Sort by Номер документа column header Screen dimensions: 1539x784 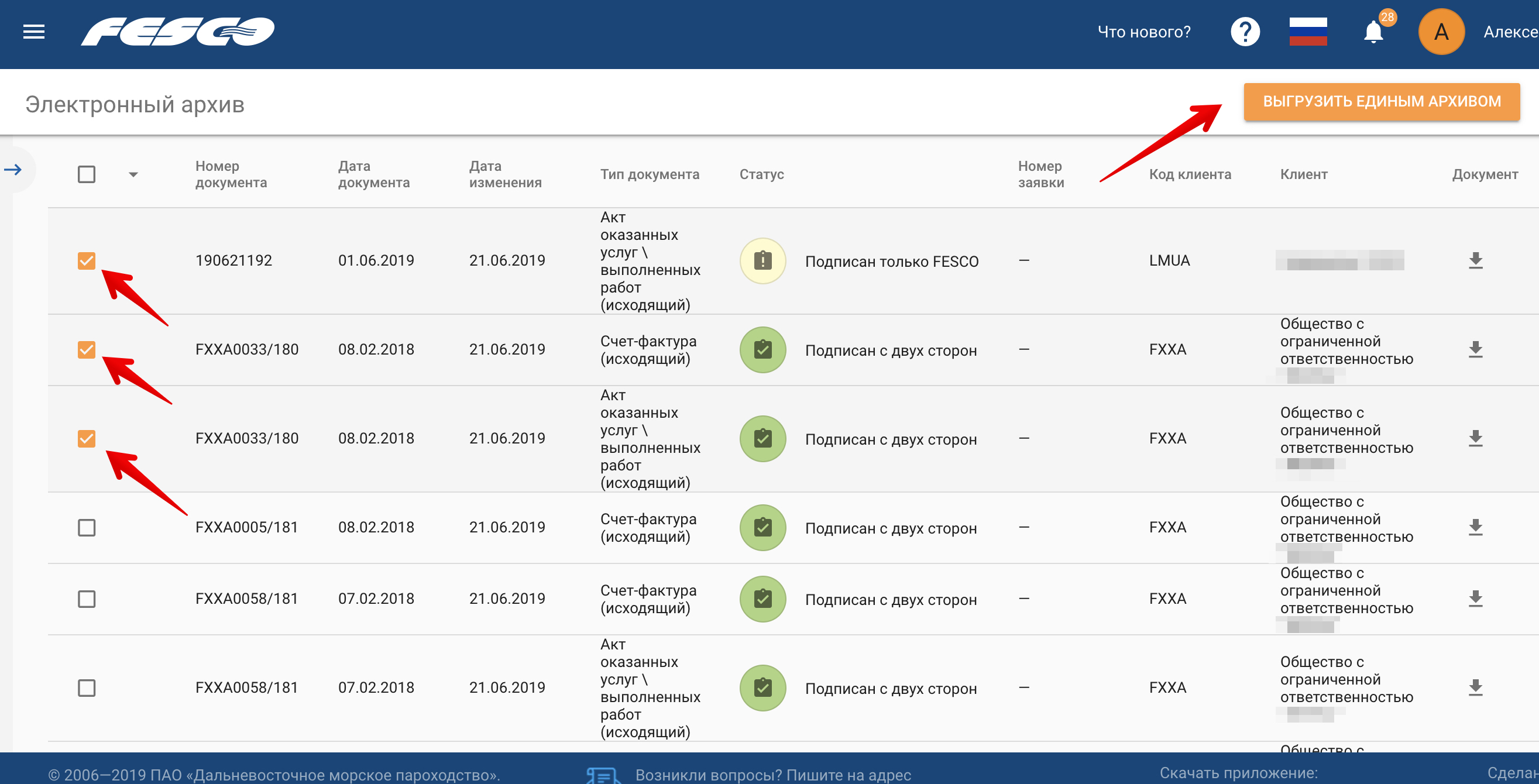pyautogui.click(x=231, y=174)
